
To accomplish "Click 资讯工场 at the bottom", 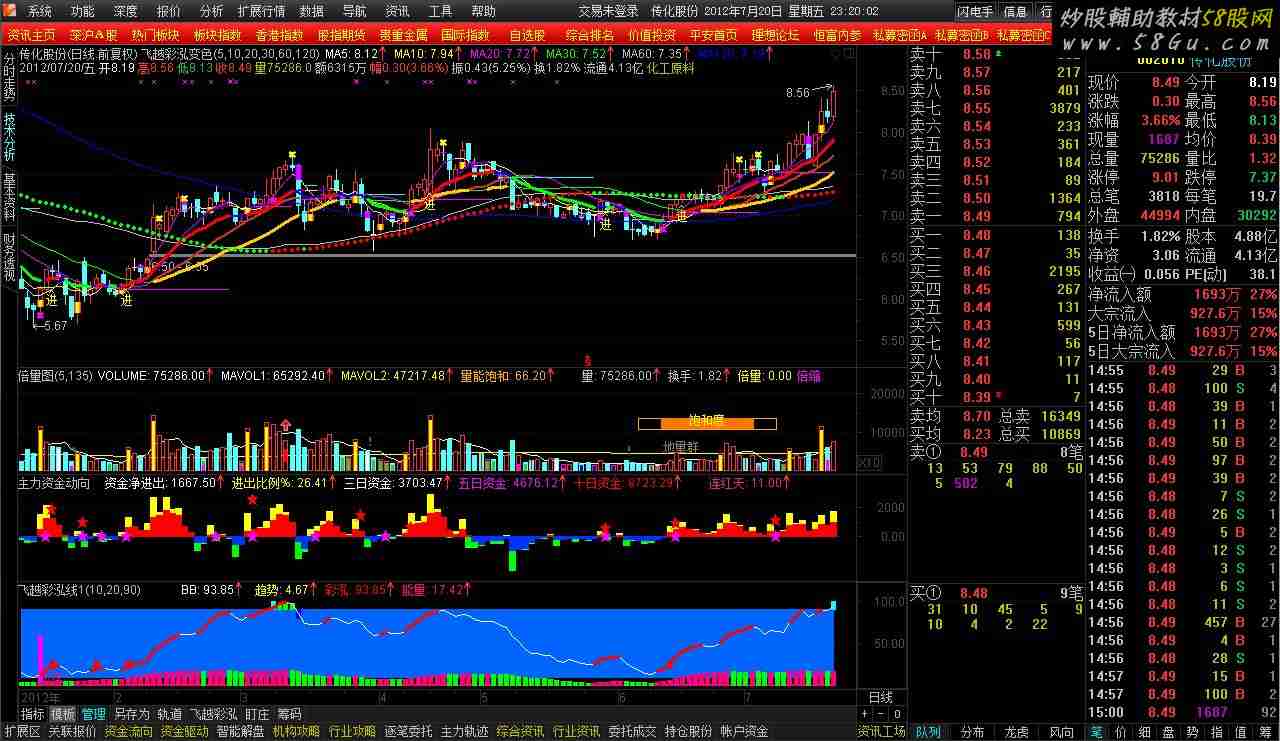I will tap(881, 732).
